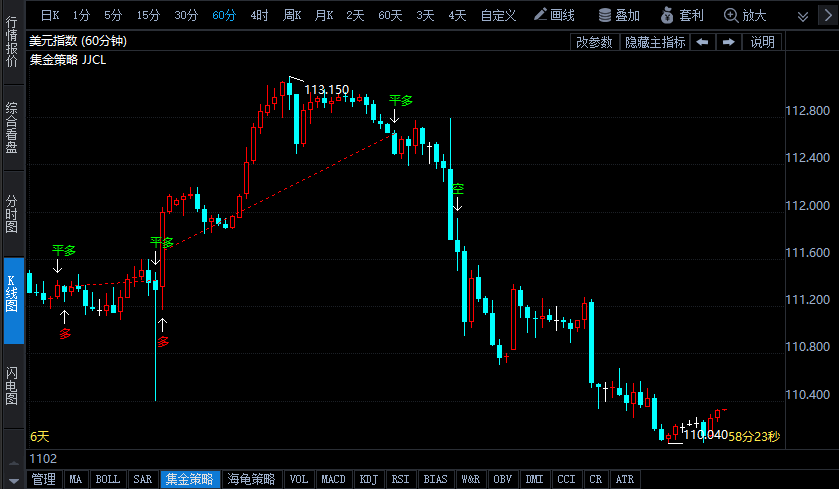Select K线图 sidebar view
839x489 pixels.
click(13, 301)
